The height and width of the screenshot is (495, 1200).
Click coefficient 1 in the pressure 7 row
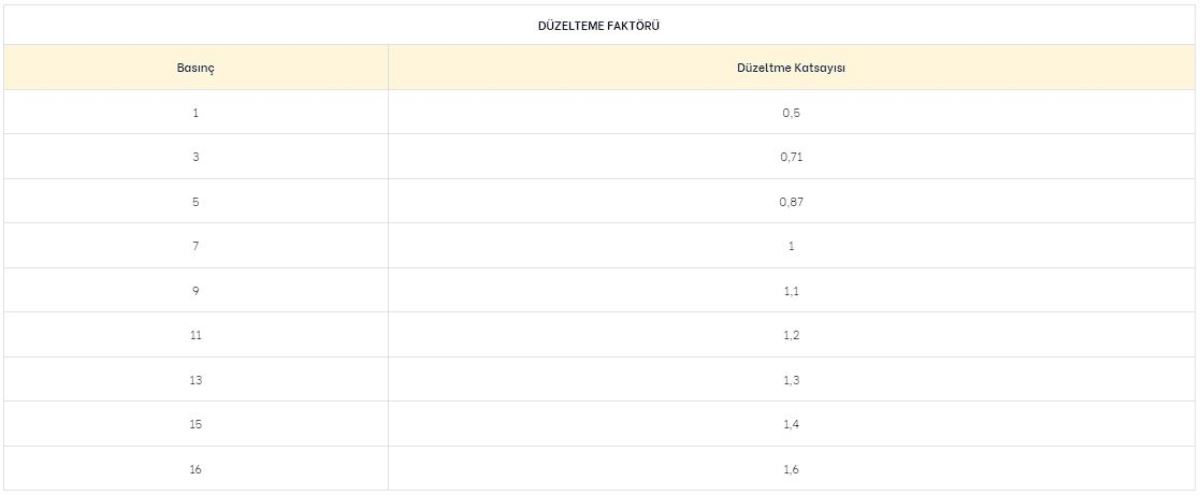(792, 246)
